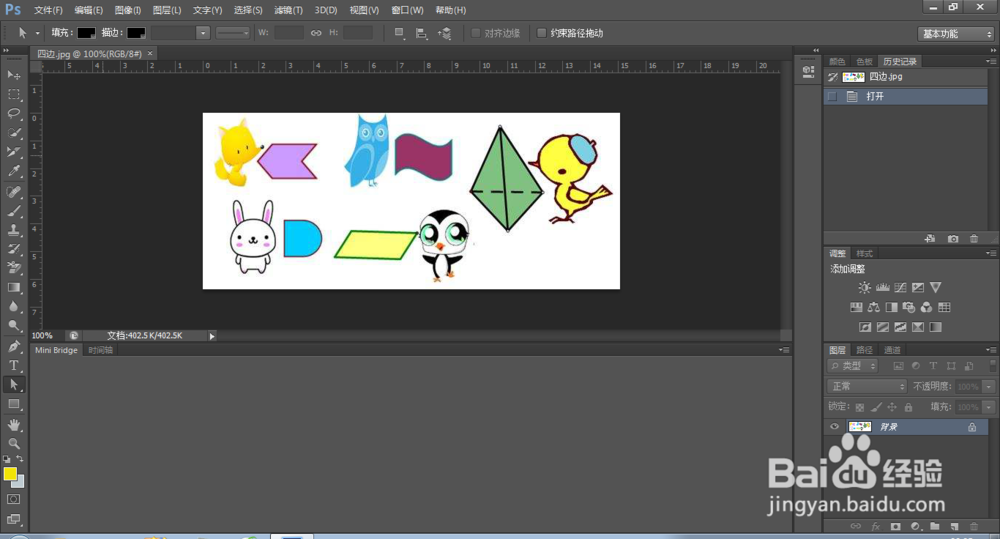Toggle lock image pixels brush icon
Image resolution: width=1000 pixels, height=539 pixels.
click(x=876, y=407)
